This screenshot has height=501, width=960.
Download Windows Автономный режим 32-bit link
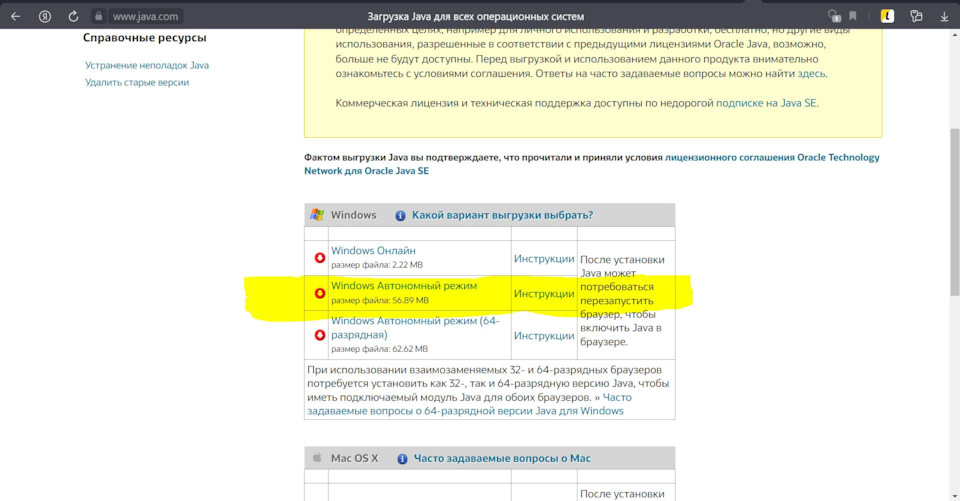[x=403, y=285]
